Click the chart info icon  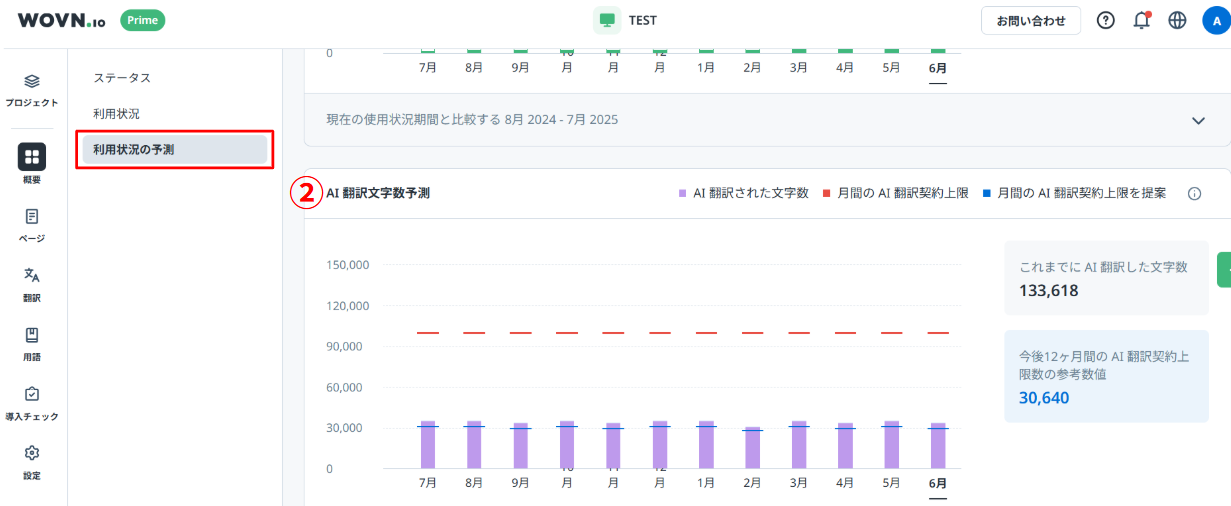coord(1194,194)
